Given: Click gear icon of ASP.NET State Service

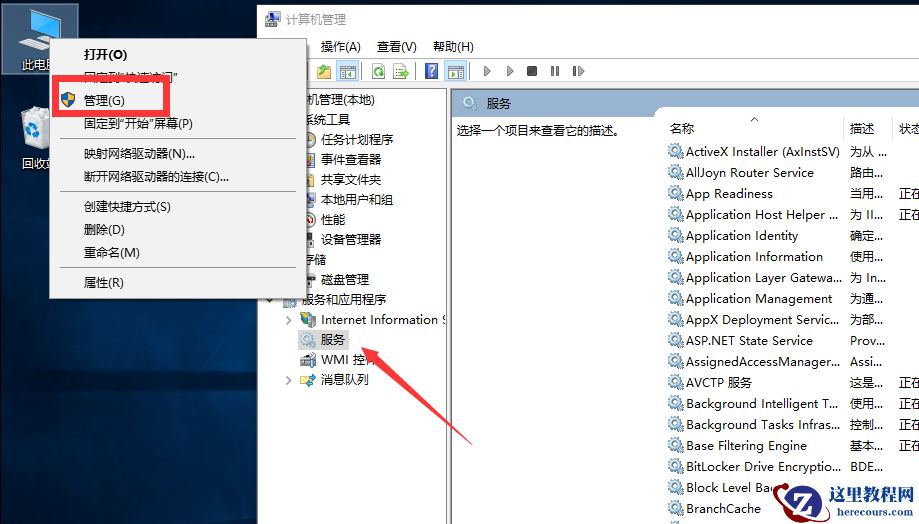Looking at the screenshot, I should pos(676,341).
